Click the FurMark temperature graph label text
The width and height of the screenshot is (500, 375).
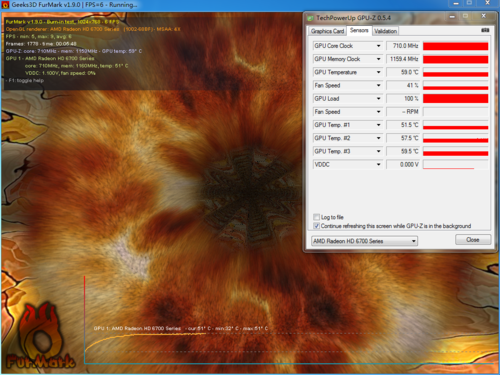coord(181,328)
